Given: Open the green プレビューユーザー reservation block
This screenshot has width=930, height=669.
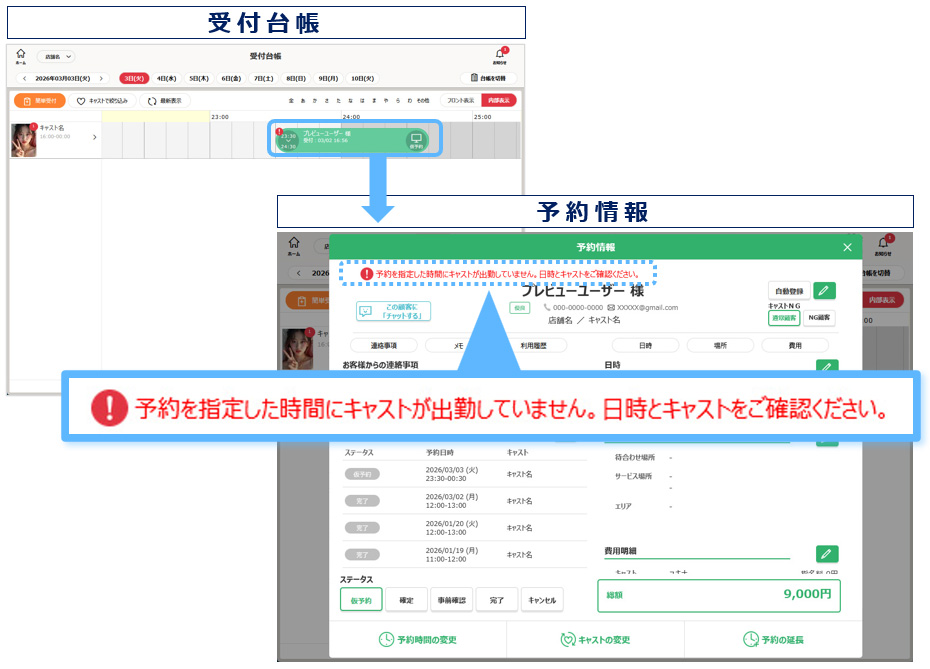Looking at the screenshot, I should pyautogui.click(x=354, y=139).
